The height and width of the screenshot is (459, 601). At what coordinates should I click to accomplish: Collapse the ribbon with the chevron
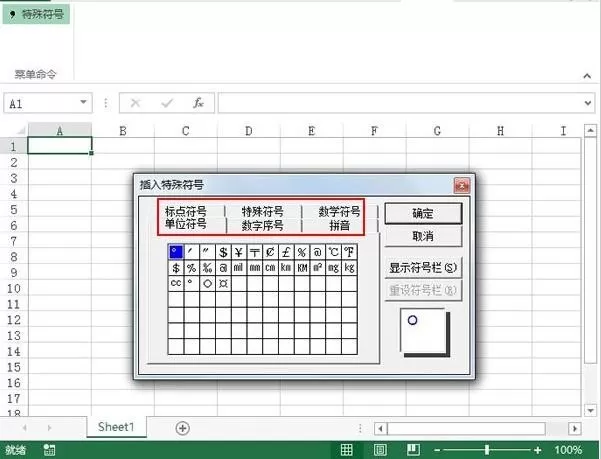(x=587, y=76)
